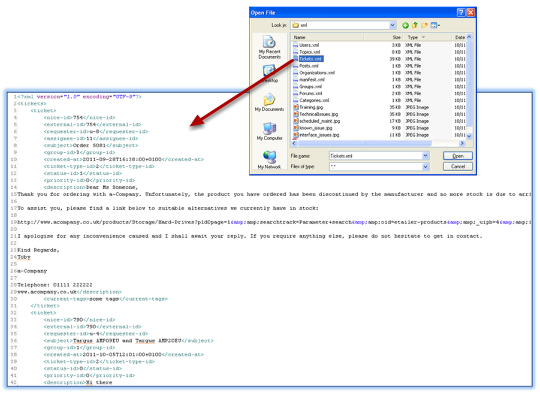This screenshot has width=540, height=399.
Task: Open My Network place shortcut
Action: (x=269, y=160)
